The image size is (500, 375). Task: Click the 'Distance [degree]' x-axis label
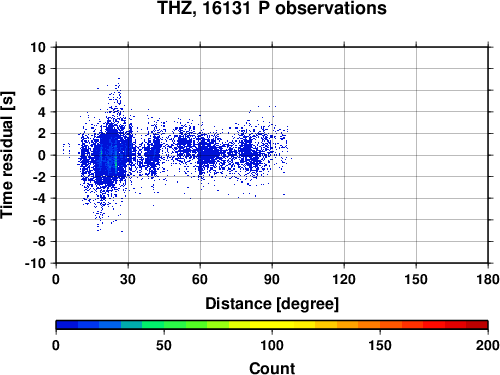(272, 304)
